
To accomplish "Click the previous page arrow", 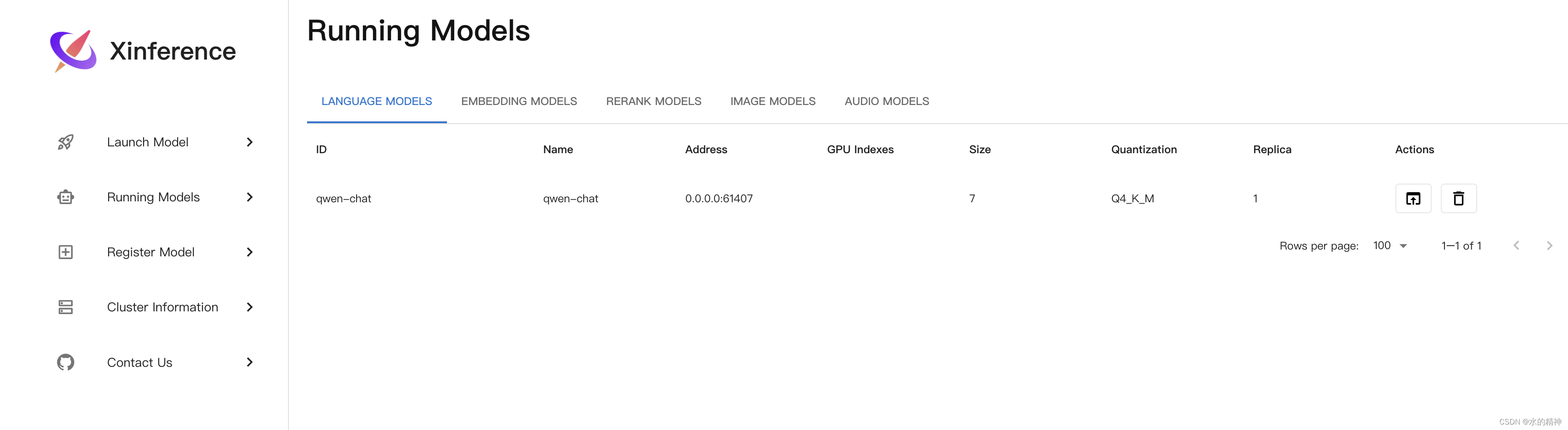I will pyautogui.click(x=1516, y=245).
